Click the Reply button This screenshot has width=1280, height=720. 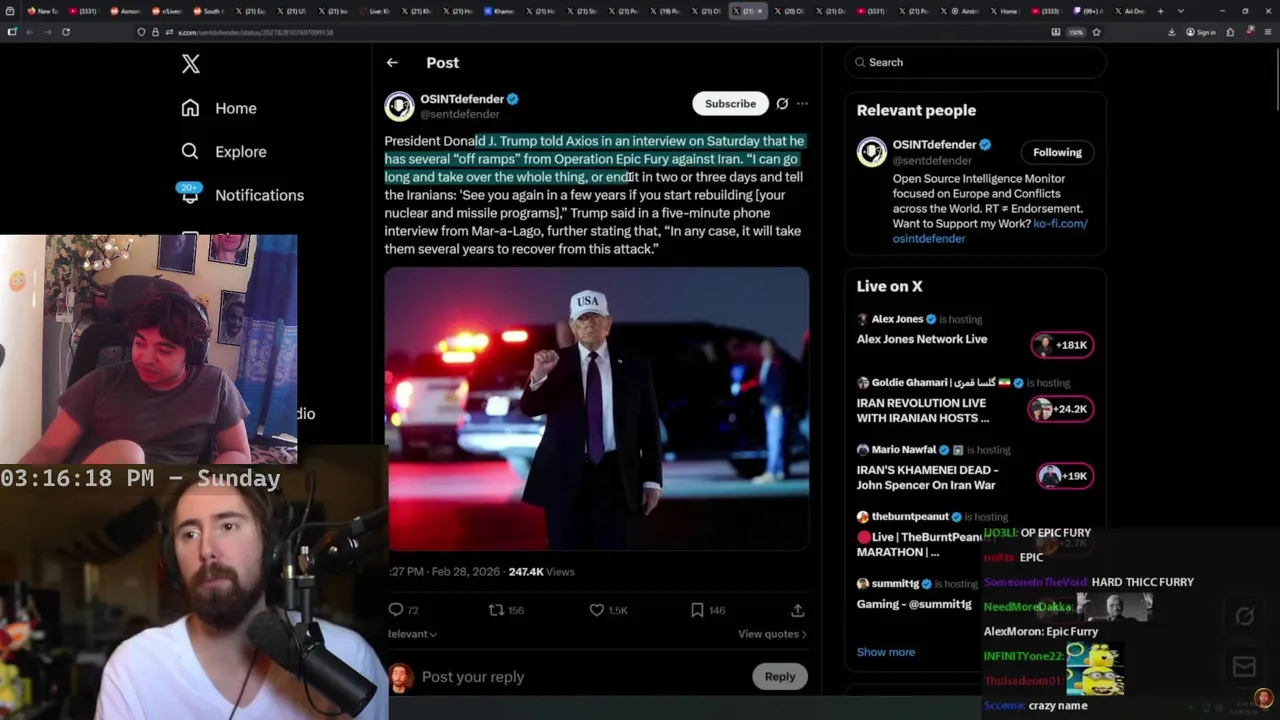pyautogui.click(x=780, y=677)
